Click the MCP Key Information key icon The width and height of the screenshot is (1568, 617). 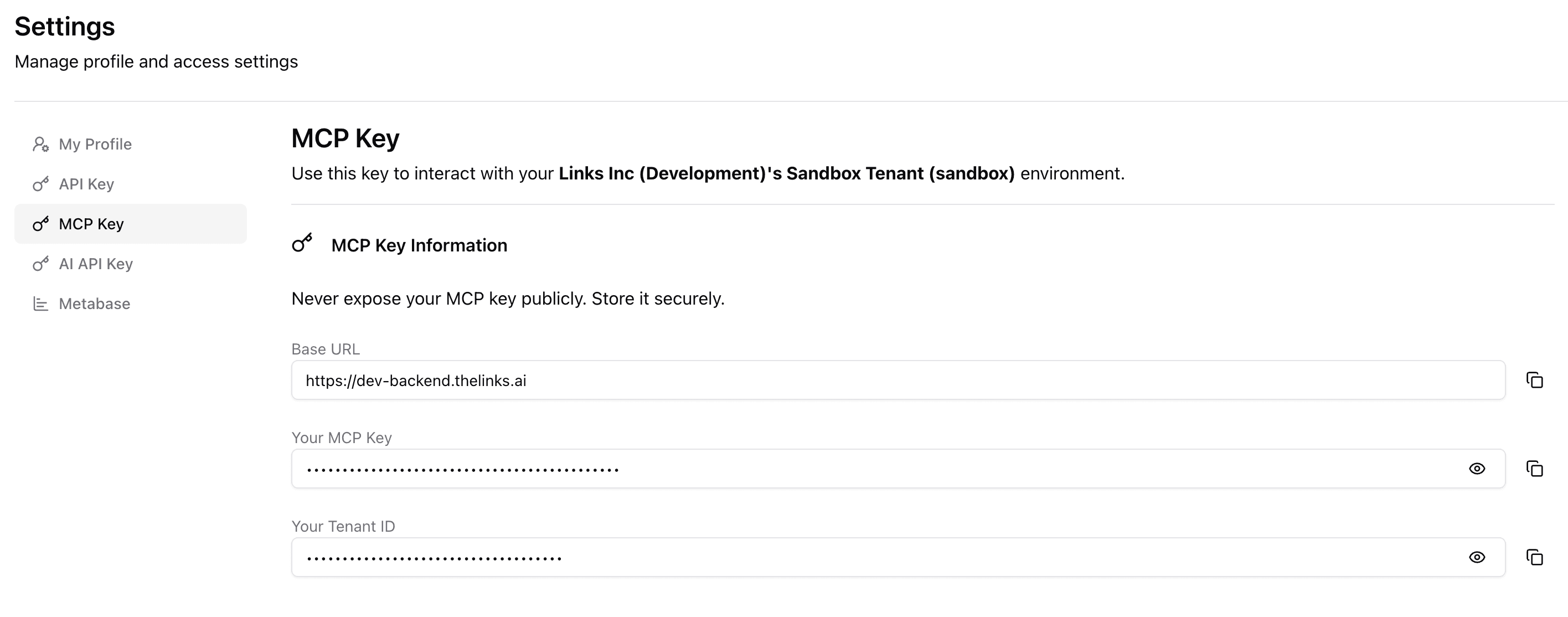coord(302,243)
